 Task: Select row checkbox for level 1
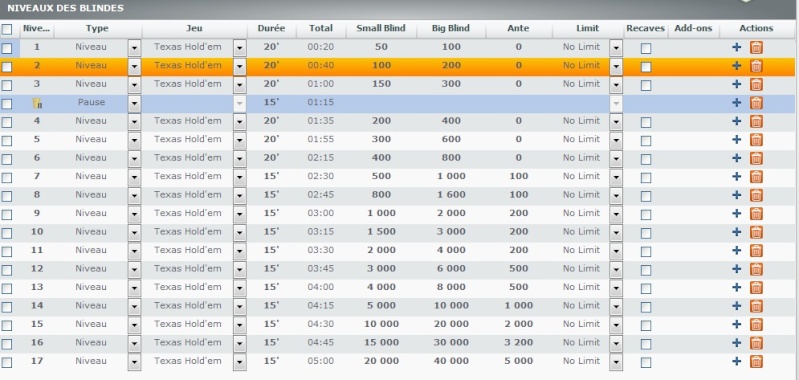pyautogui.click(x=7, y=48)
